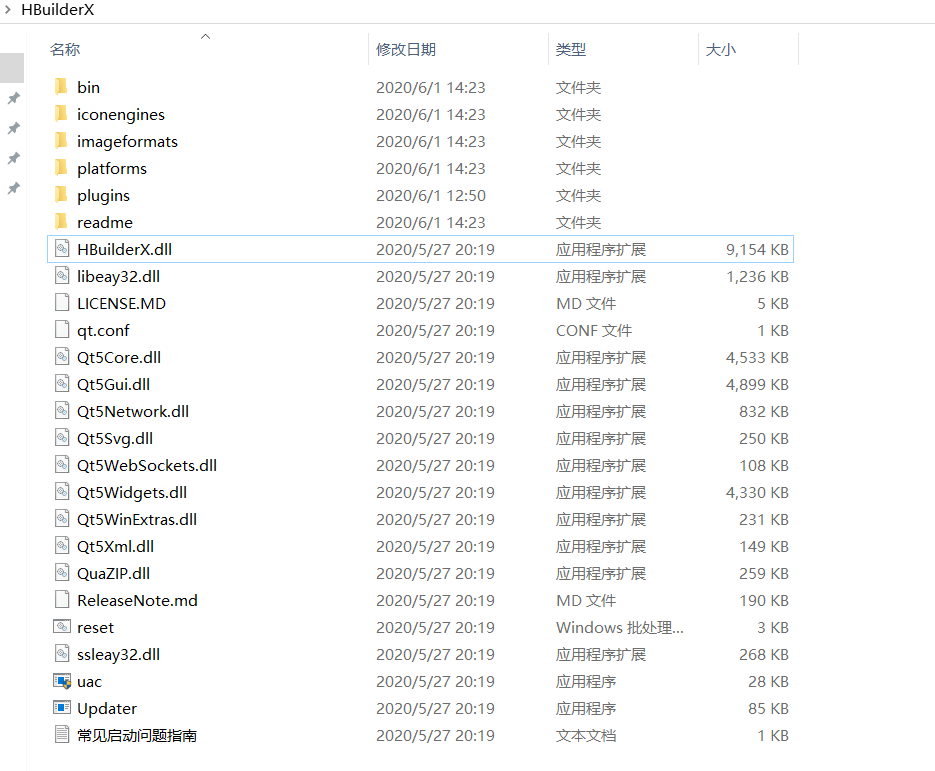Select the Qt5Core.dll file name
This screenshot has height=771, width=935.
pyautogui.click(x=119, y=357)
